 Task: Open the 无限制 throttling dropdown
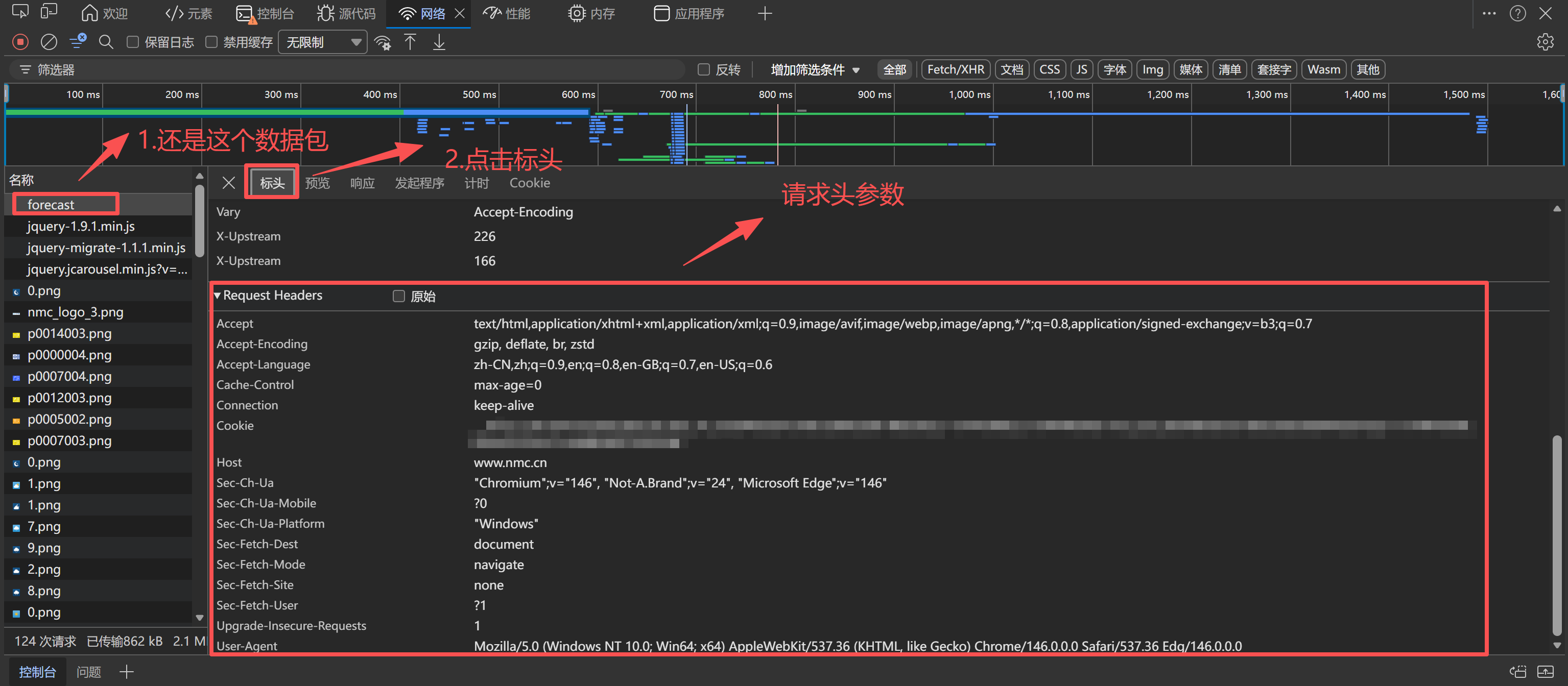coord(323,42)
